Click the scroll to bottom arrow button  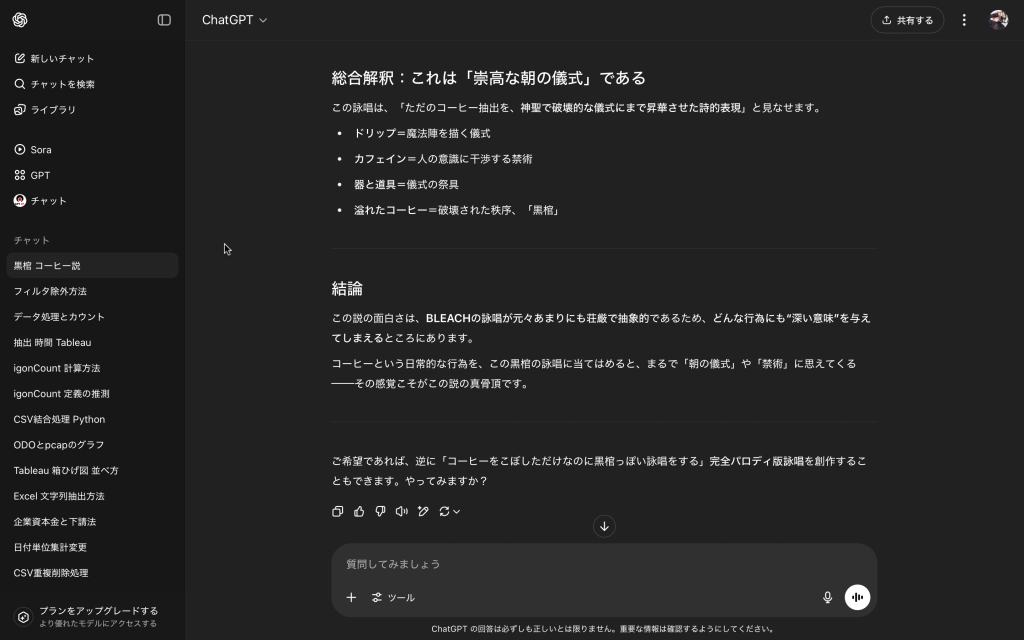pyautogui.click(x=604, y=526)
